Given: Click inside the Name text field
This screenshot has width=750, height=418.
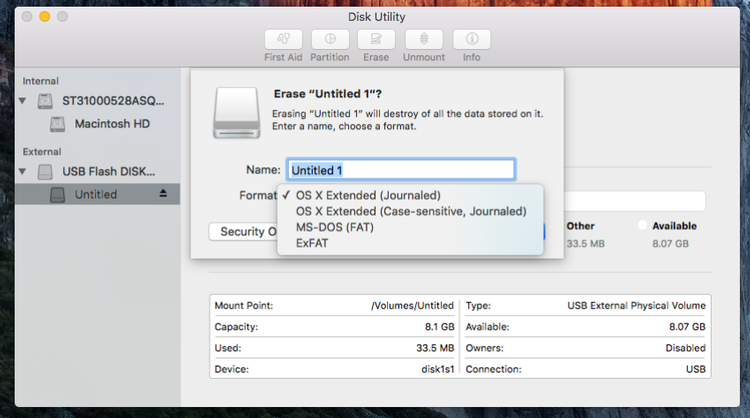Looking at the screenshot, I should [401, 170].
